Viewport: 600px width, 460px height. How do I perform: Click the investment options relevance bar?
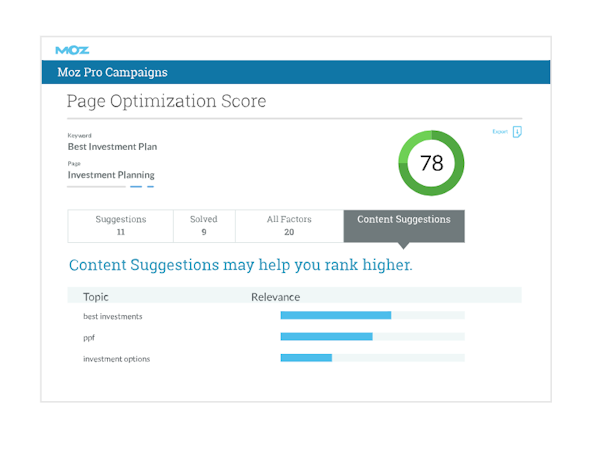372,358
